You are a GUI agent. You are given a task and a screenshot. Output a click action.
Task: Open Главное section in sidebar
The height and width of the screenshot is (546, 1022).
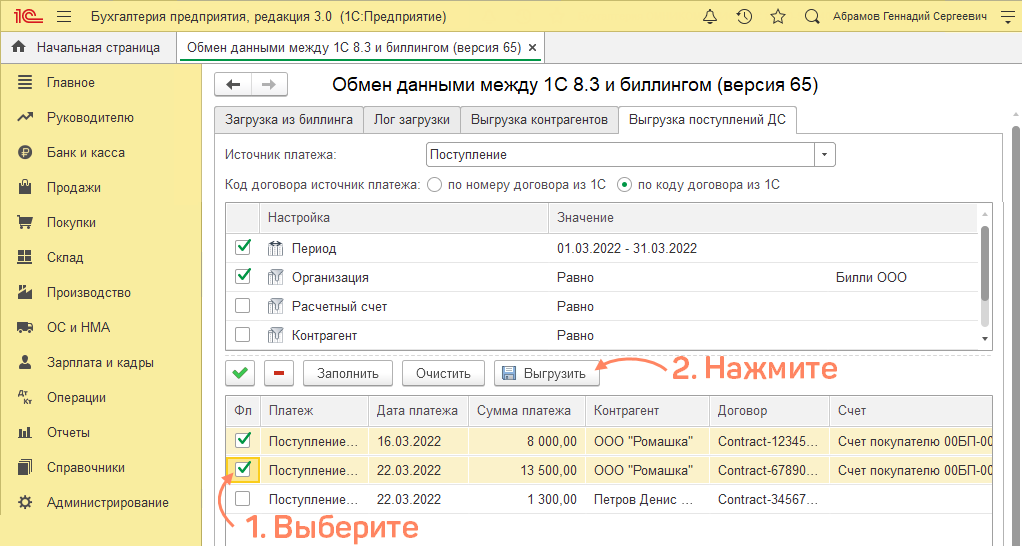click(x=70, y=82)
